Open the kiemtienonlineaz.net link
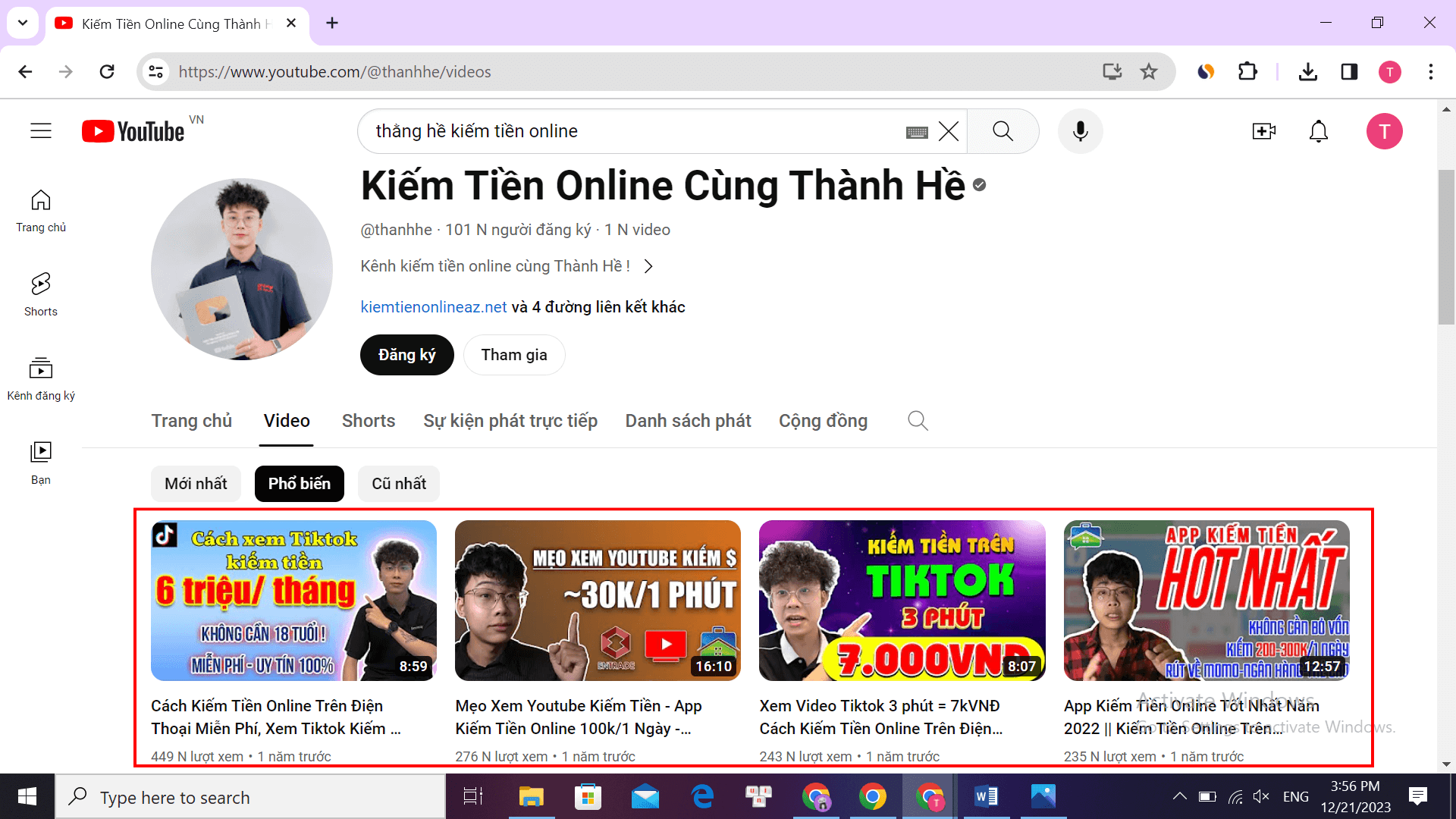1456x819 pixels. (x=434, y=307)
